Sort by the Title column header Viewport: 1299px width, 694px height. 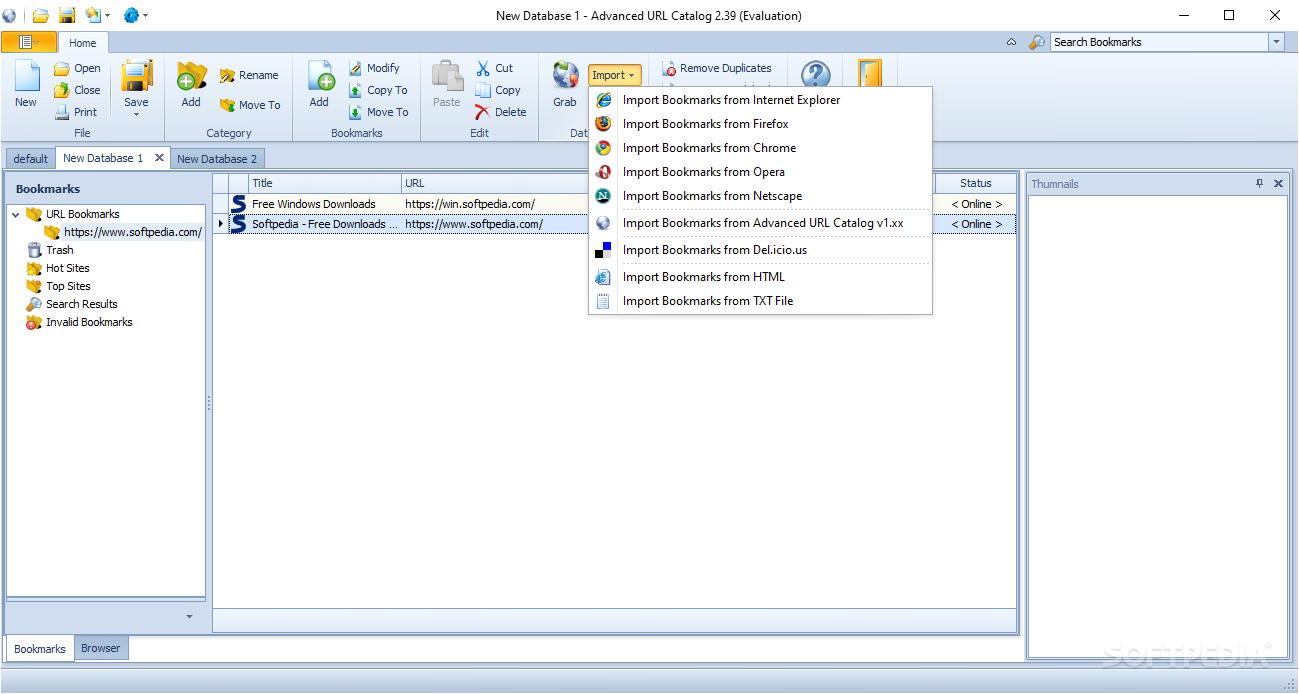[325, 183]
